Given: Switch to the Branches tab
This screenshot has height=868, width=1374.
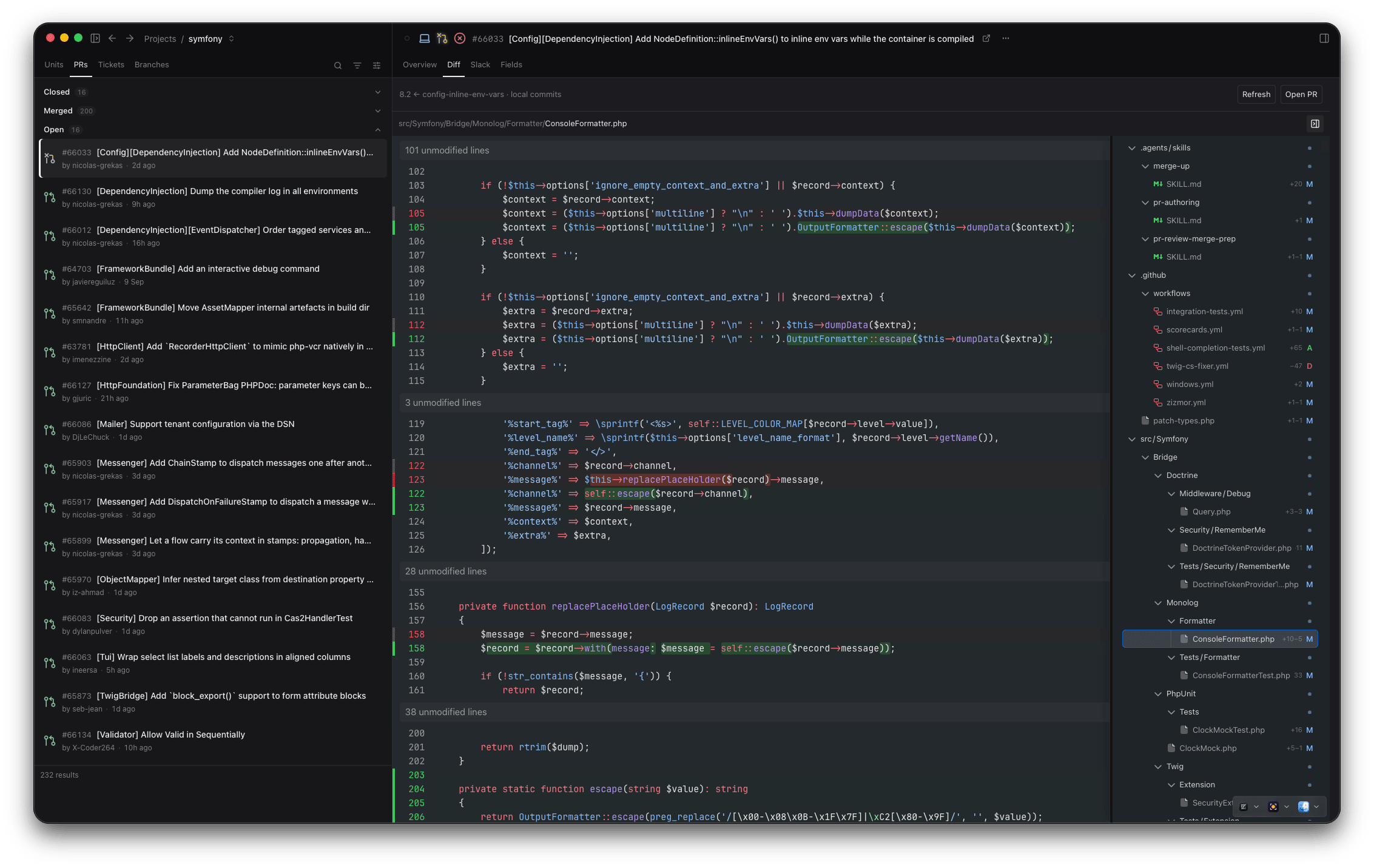Looking at the screenshot, I should coord(152,65).
